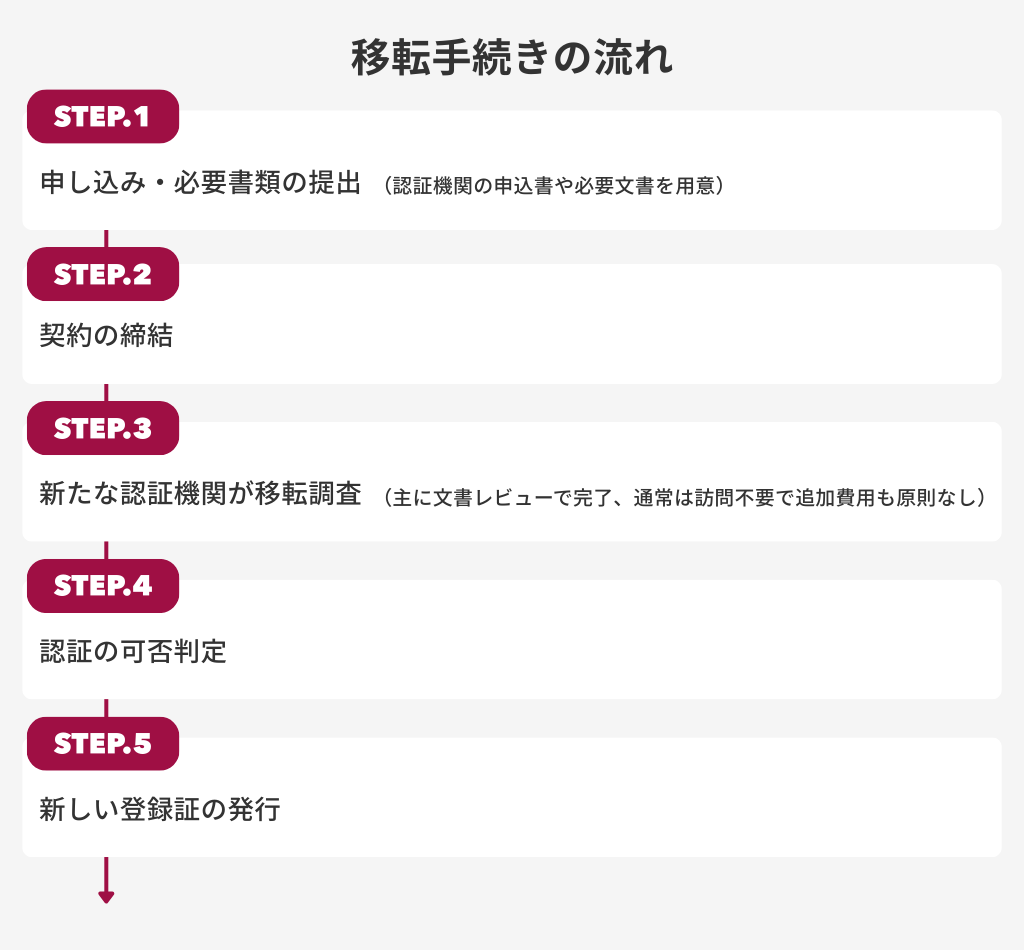Click connector line between STEP.4 and STEP.5
The height and width of the screenshot is (950, 1024).
tap(106, 708)
